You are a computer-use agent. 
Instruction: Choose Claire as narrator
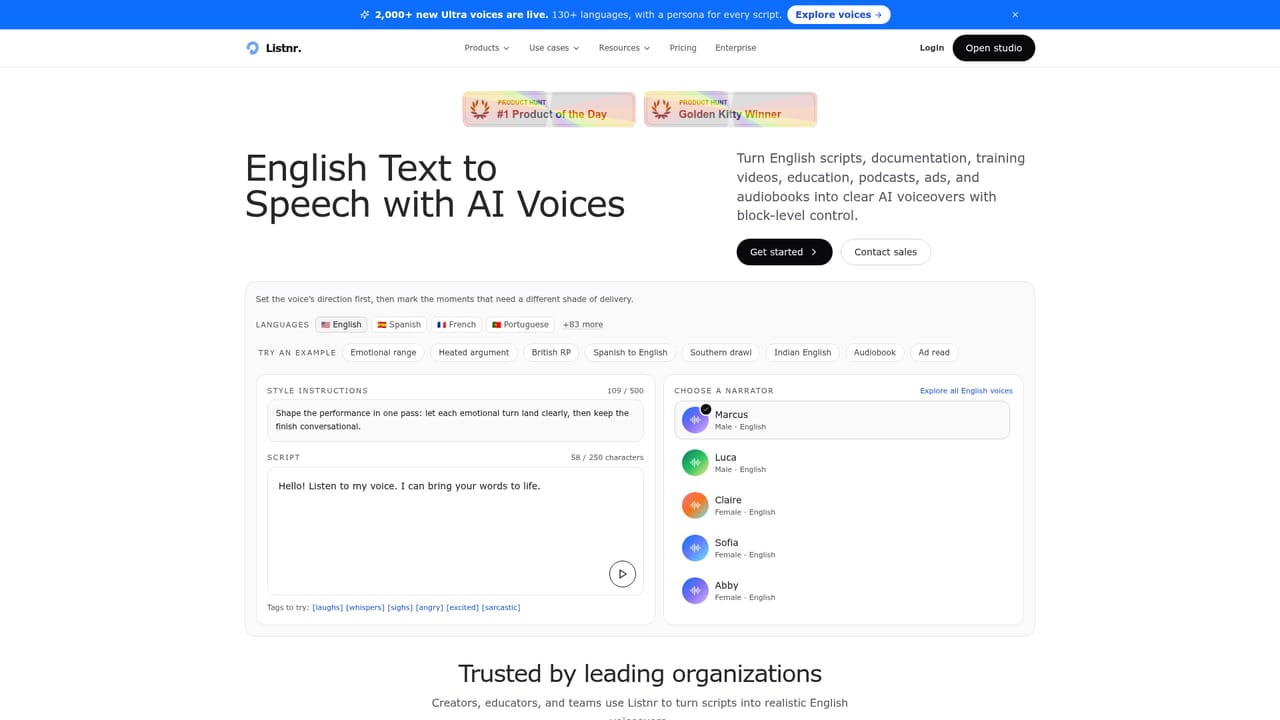pyautogui.click(x=842, y=505)
